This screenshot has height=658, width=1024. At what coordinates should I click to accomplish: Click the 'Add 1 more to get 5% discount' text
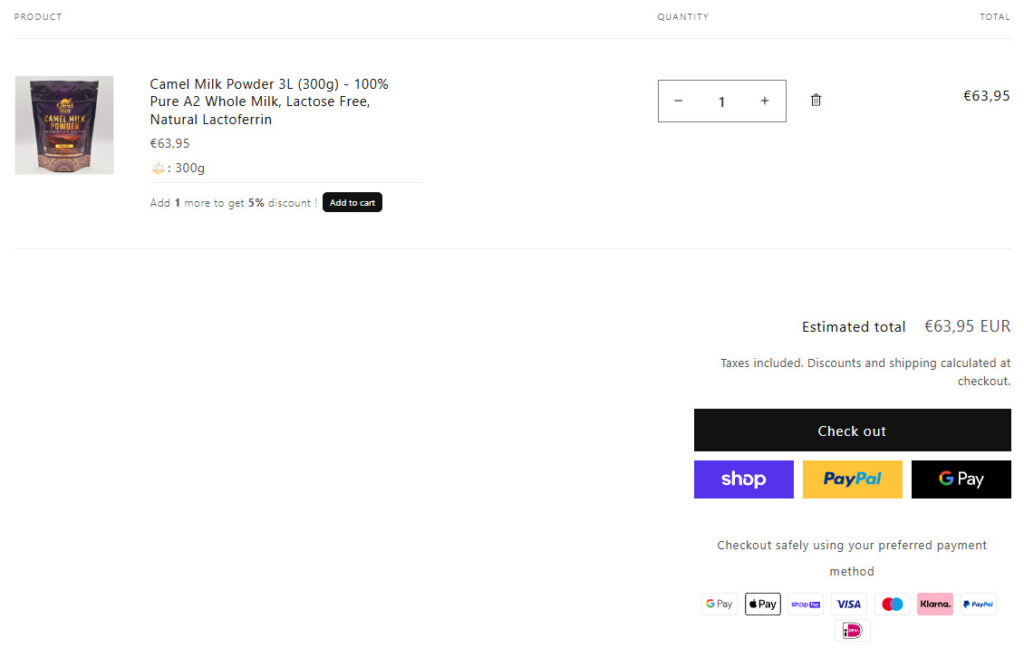coord(233,203)
